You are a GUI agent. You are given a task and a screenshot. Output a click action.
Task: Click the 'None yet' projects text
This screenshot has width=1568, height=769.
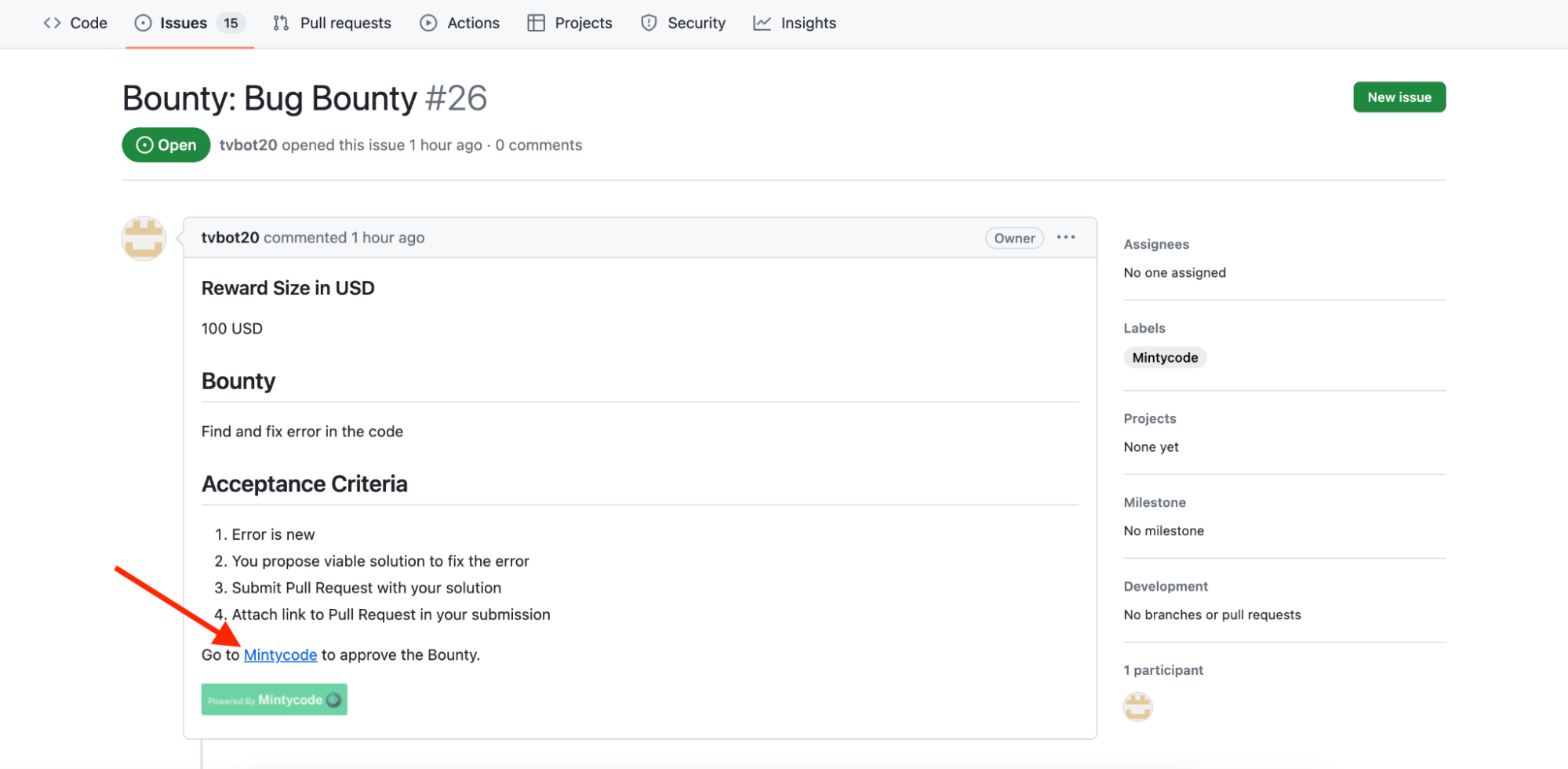point(1151,447)
